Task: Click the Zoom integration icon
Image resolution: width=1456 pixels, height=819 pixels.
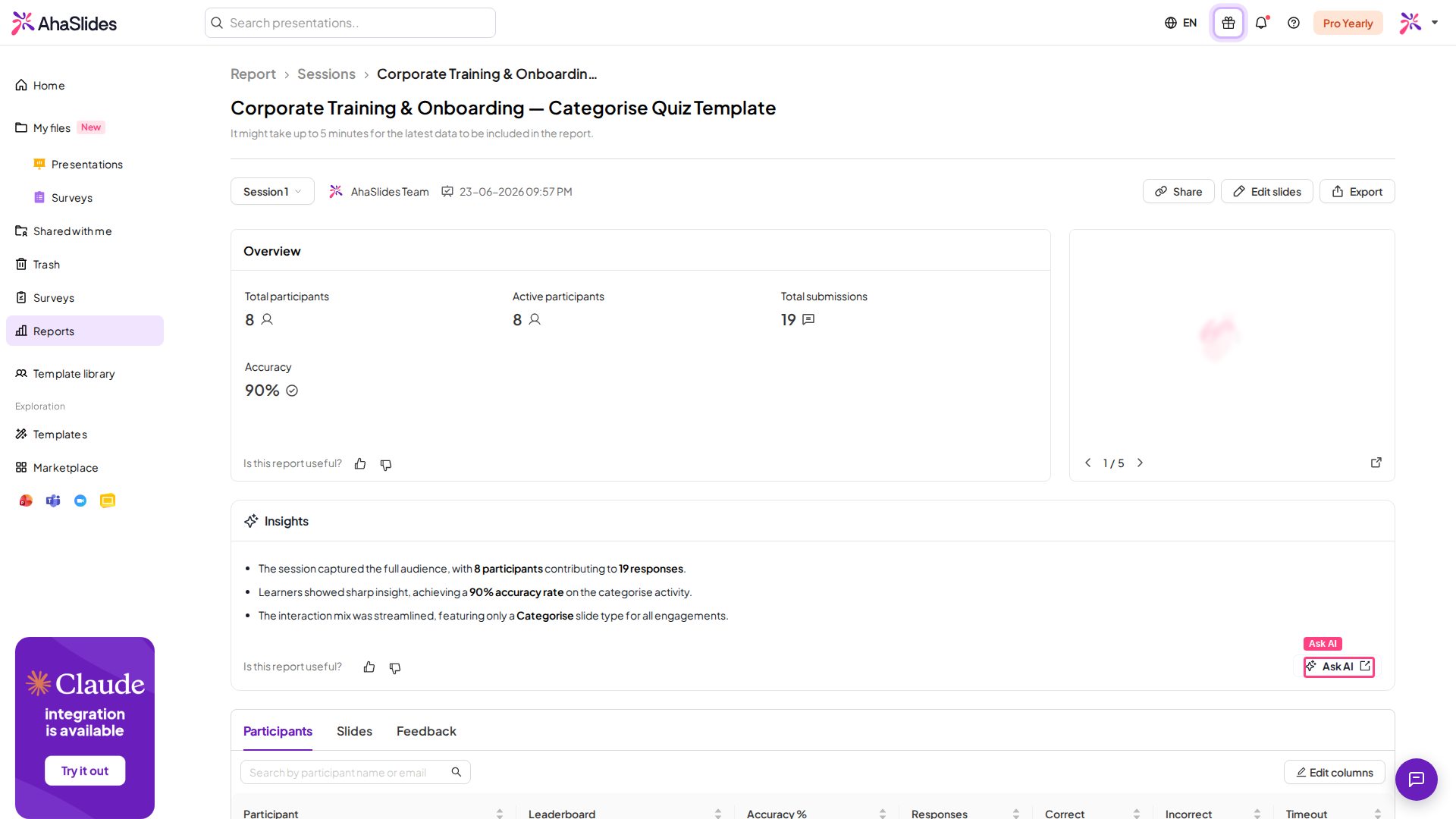Action: tap(80, 500)
